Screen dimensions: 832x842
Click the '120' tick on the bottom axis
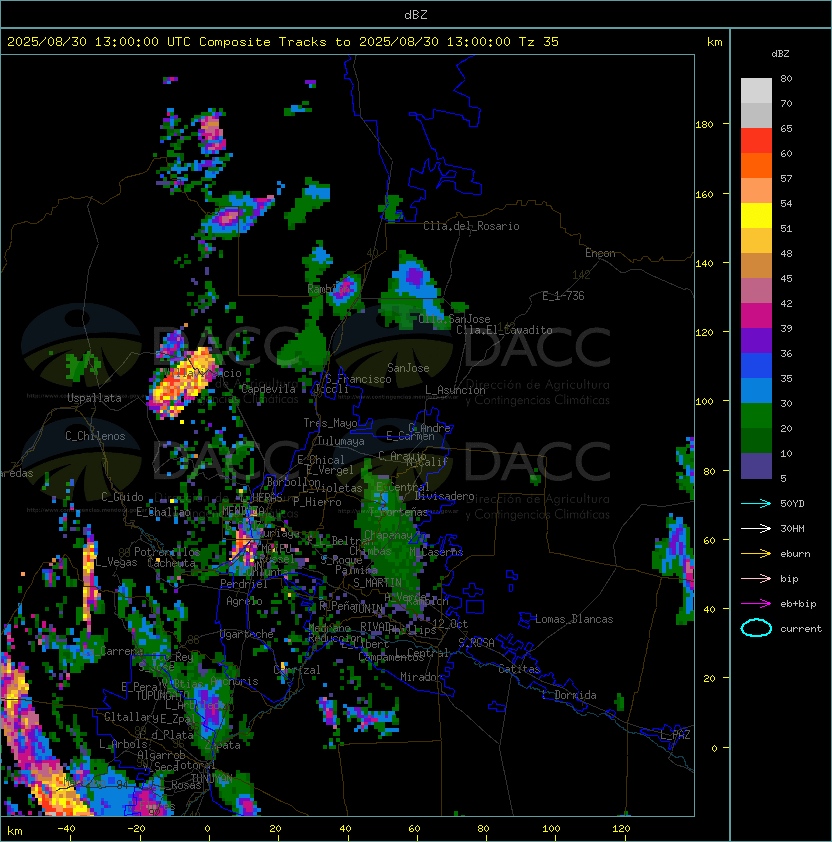tap(621, 829)
